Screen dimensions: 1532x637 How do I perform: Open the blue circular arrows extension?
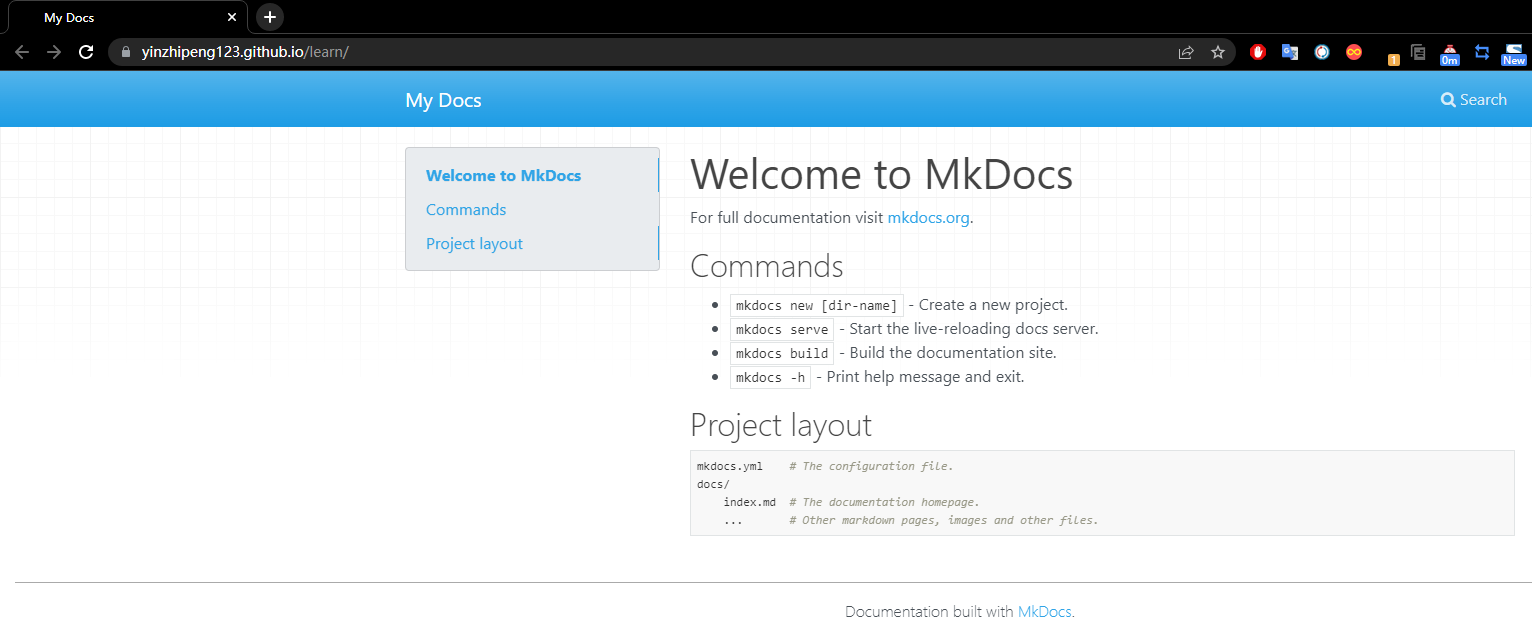pos(1322,52)
